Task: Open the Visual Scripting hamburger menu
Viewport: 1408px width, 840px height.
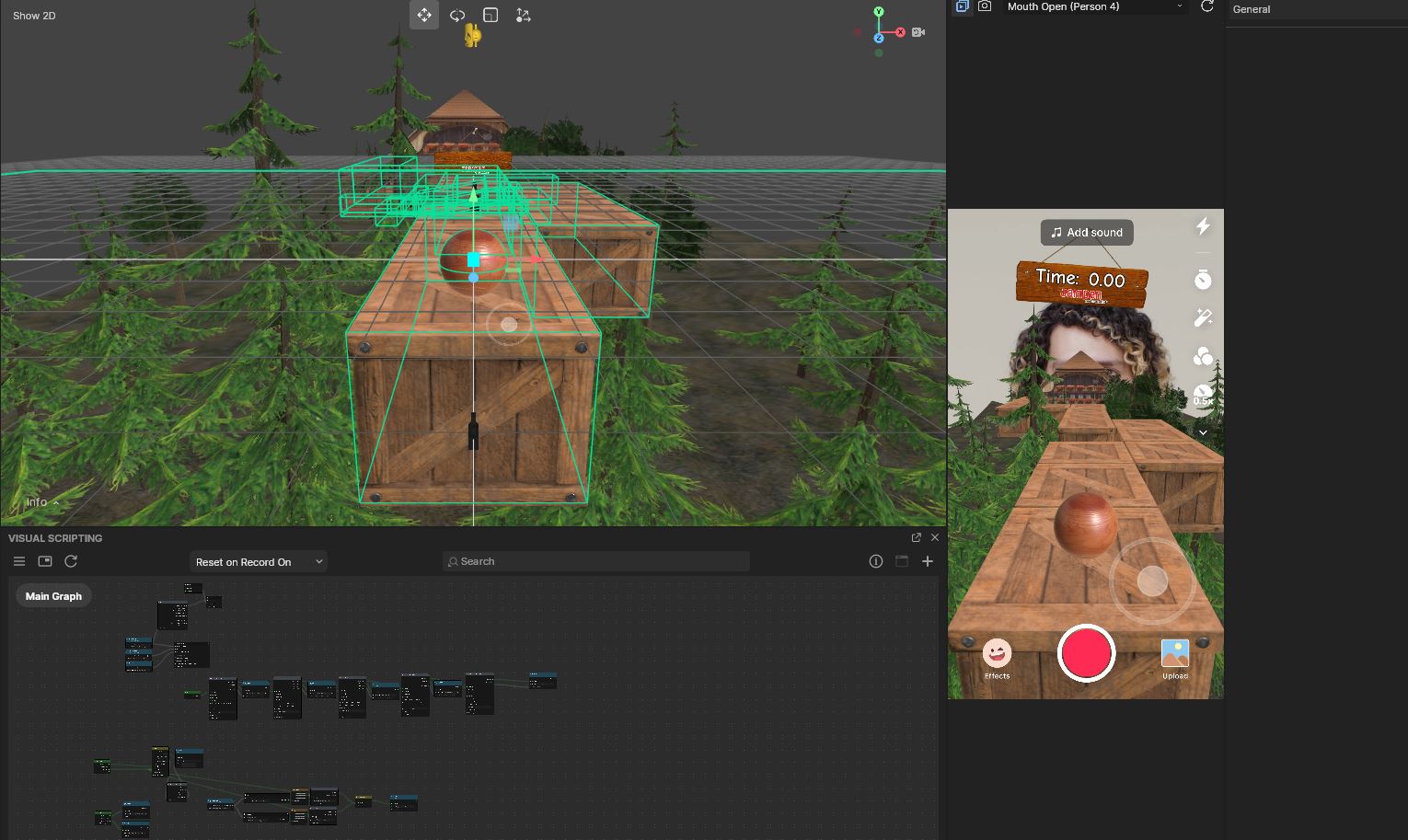Action: [19, 561]
